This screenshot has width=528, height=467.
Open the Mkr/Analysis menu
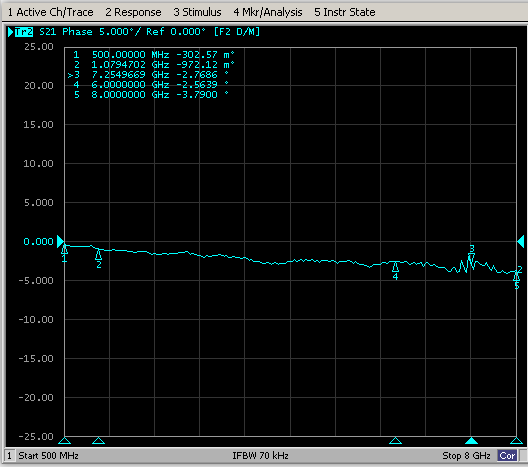coord(268,12)
